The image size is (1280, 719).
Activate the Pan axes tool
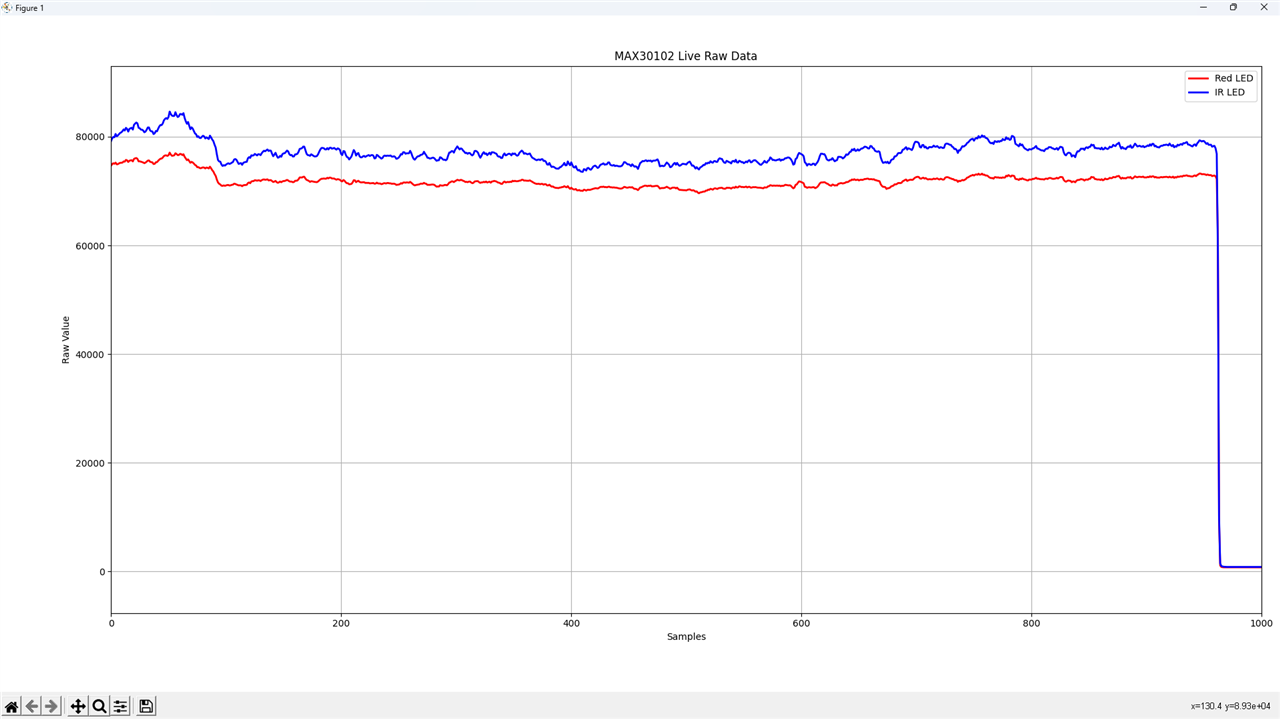(78, 706)
